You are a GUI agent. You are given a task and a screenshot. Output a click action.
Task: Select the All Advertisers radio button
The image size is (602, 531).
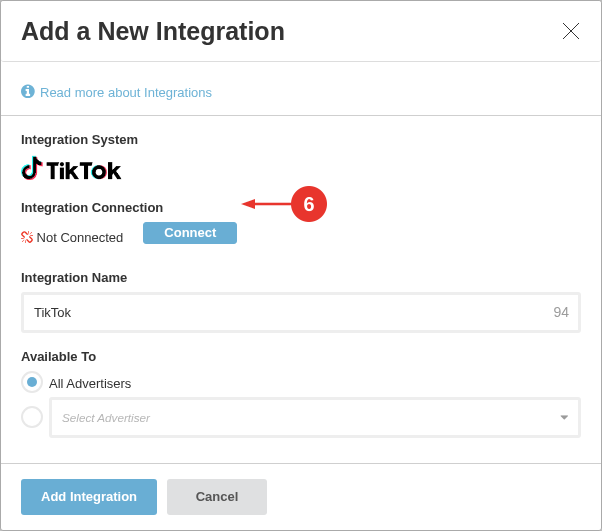[32, 382]
